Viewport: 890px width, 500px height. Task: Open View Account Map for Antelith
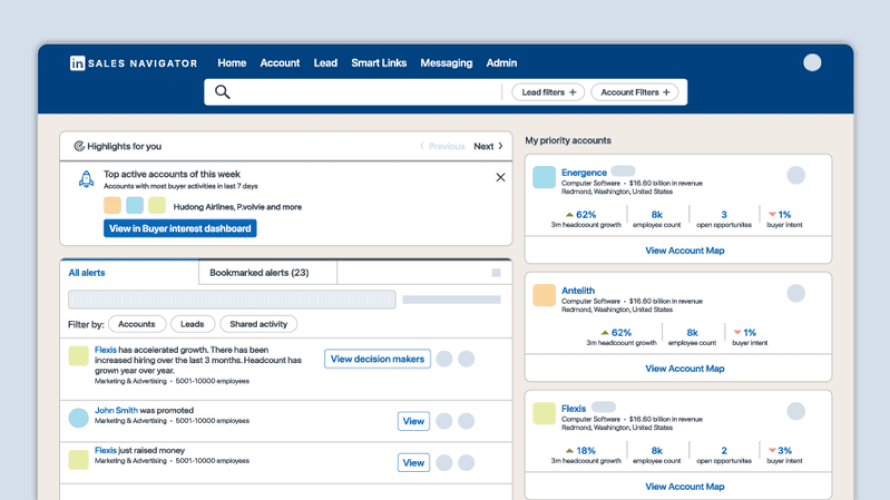(x=685, y=368)
